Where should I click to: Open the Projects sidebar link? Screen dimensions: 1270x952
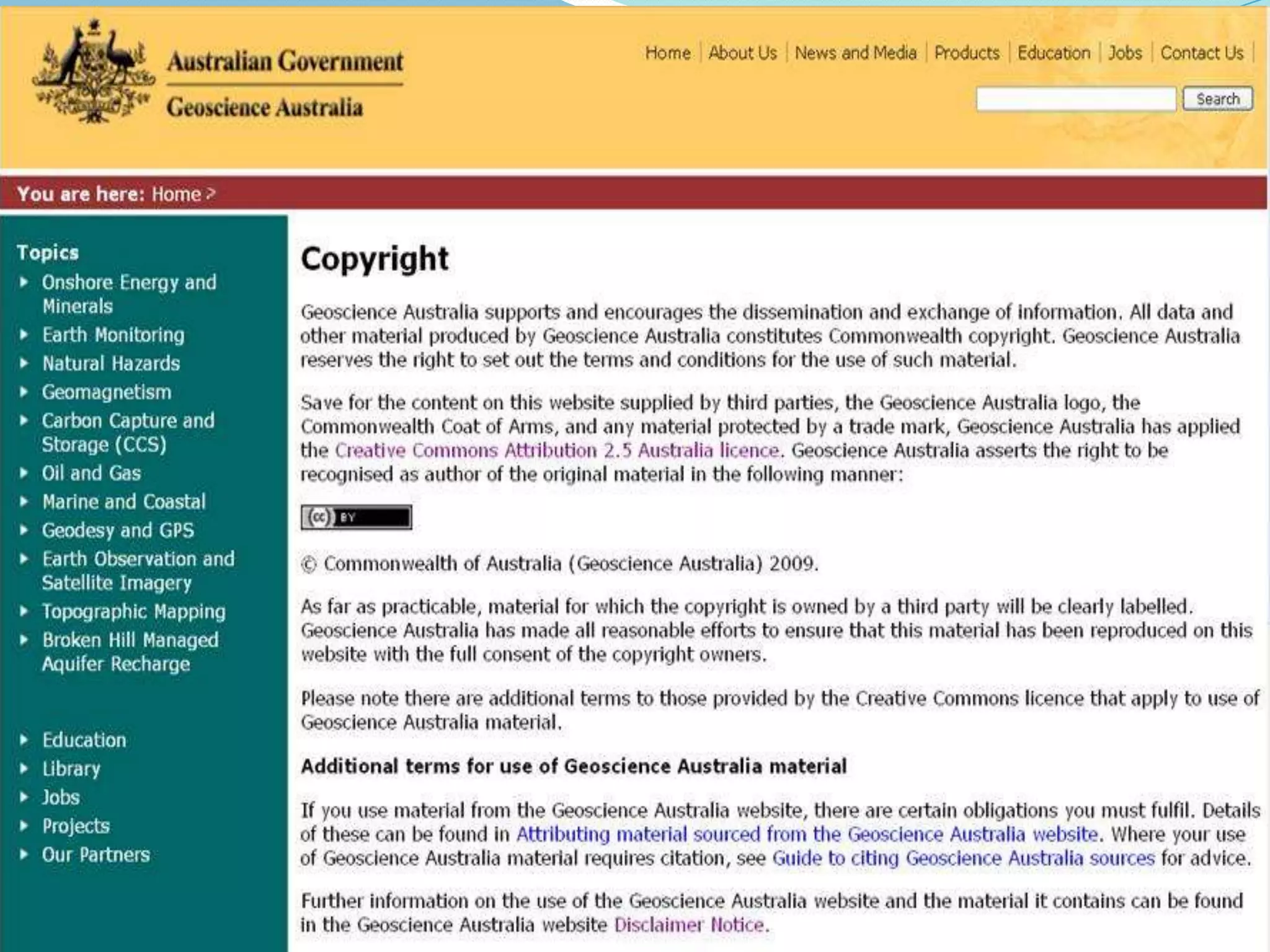point(76,826)
